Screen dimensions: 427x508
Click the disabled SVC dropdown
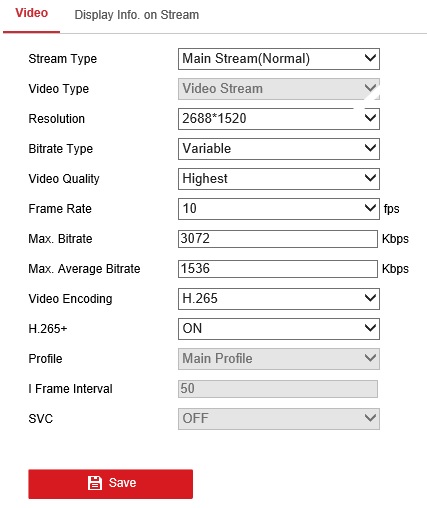coord(279,419)
